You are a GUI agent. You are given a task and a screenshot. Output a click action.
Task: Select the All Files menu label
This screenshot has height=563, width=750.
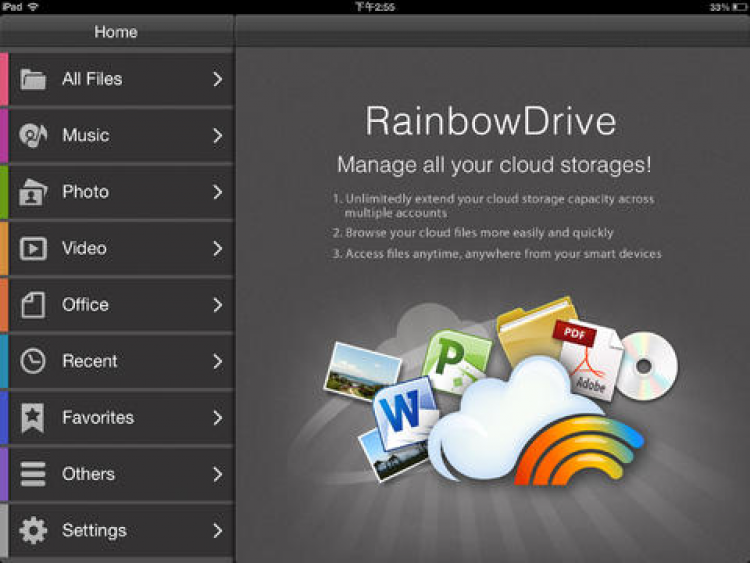pyautogui.click(x=92, y=79)
